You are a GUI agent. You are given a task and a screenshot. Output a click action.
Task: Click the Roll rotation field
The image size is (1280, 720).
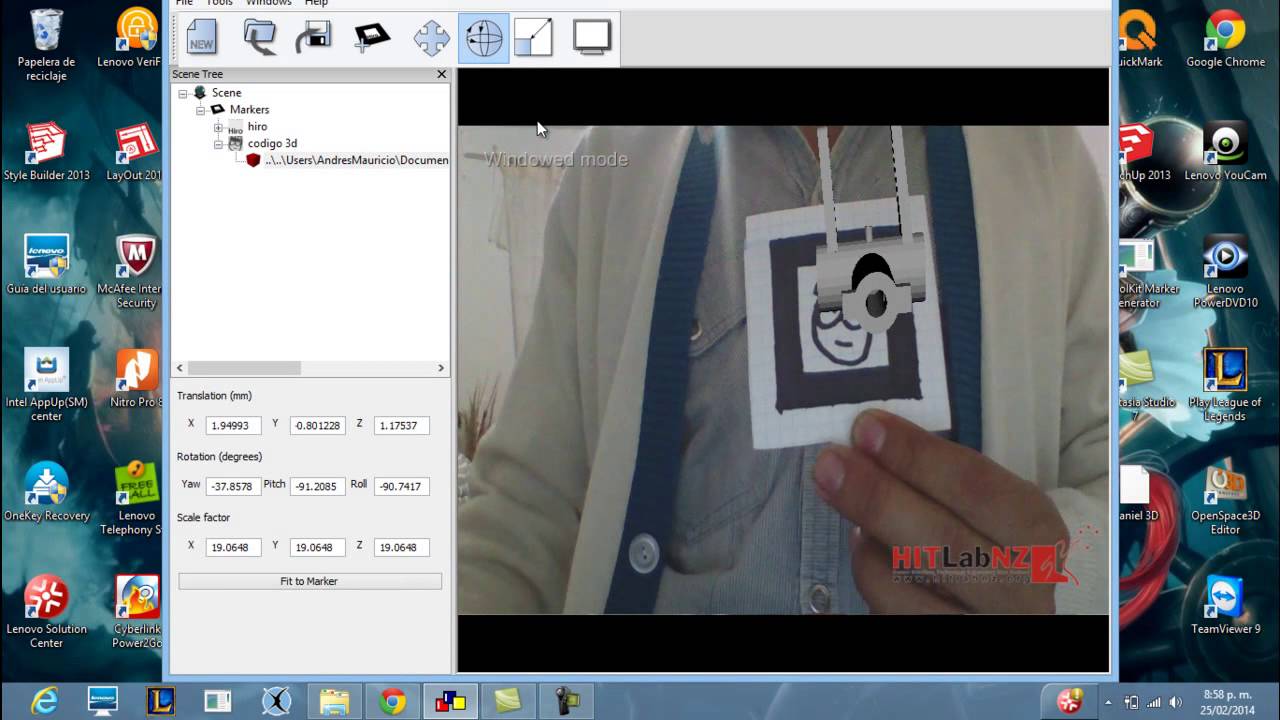pos(401,486)
